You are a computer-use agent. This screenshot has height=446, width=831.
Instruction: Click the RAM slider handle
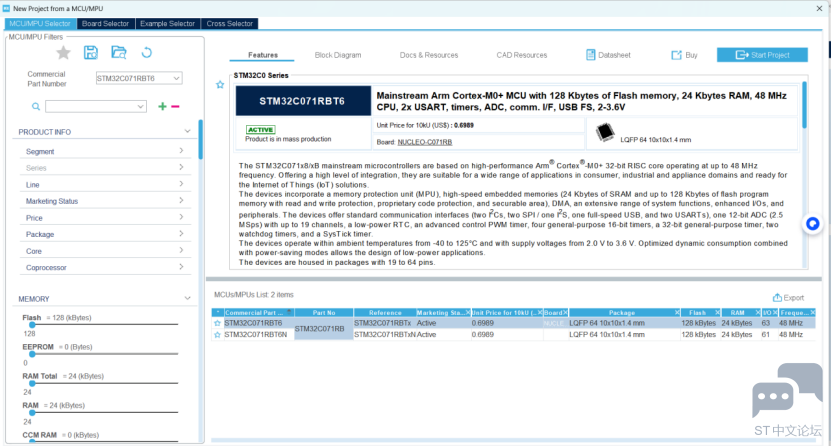(x=32, y=412)
